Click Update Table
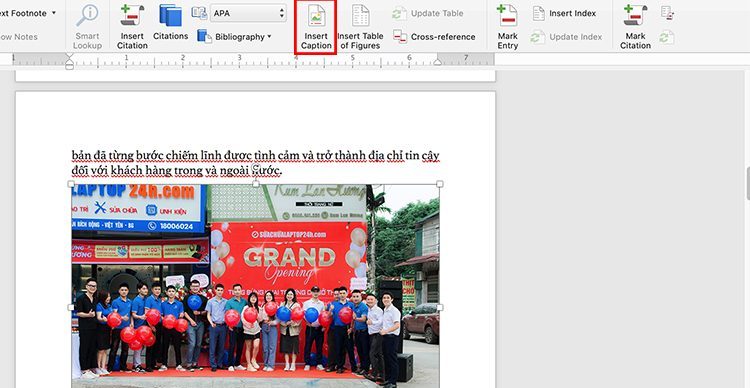The width and height of the screenshot is (750, 388). 428,13
